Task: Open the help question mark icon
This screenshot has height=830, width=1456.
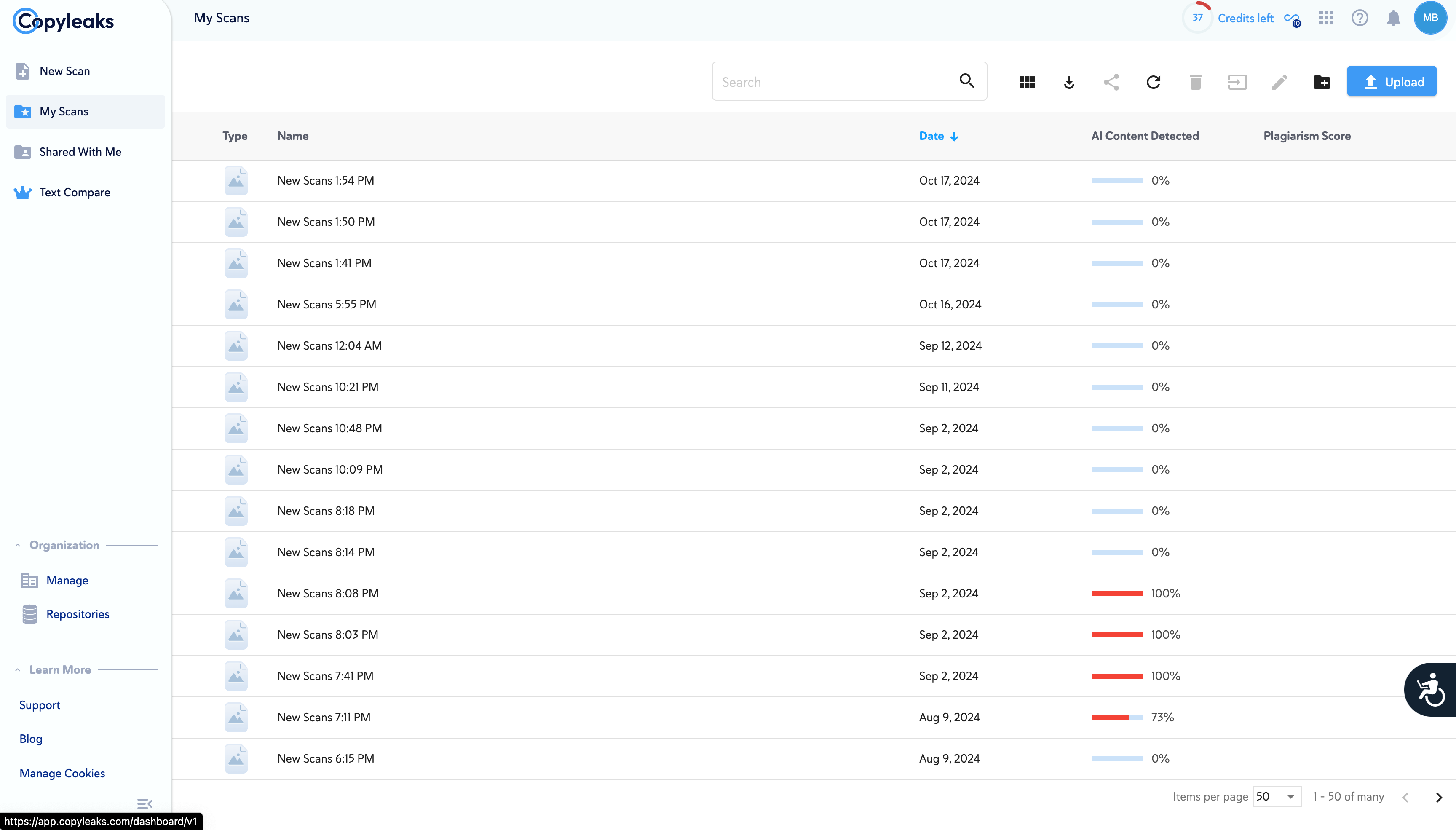Action: pyautogui.click(x=1360, y=18)
